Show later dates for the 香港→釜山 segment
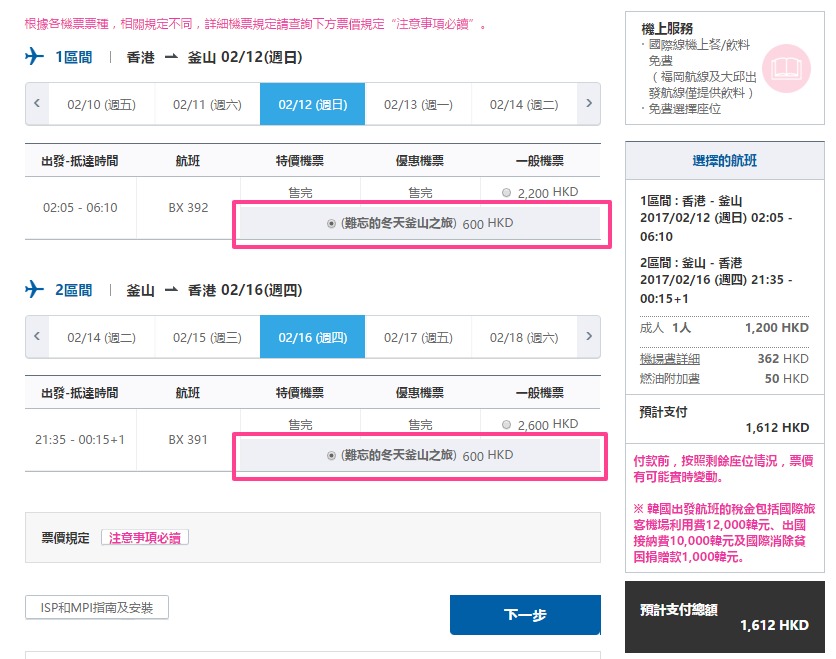 tap(589, 103)
